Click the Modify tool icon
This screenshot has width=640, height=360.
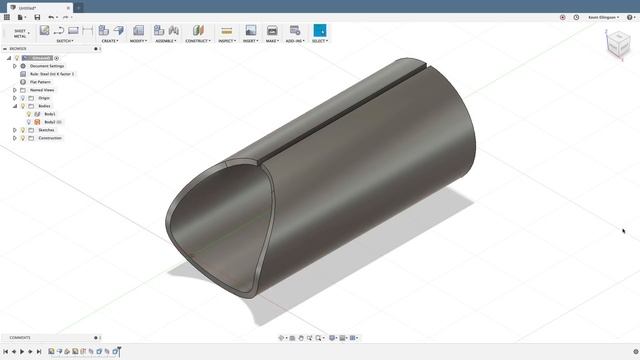tap(138, 30)
